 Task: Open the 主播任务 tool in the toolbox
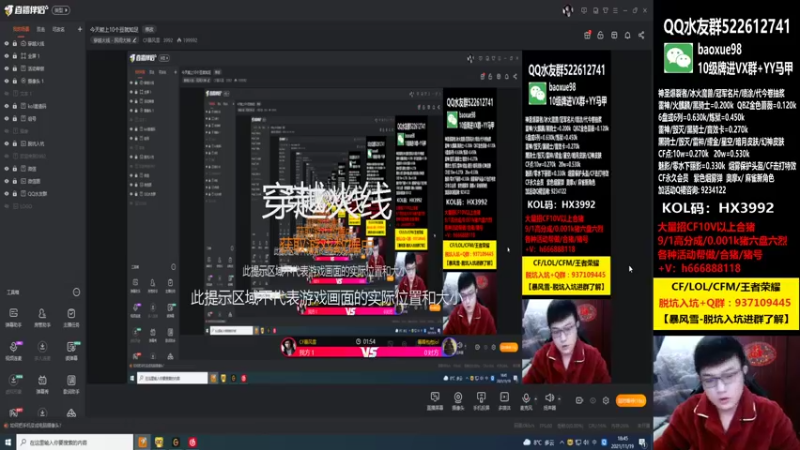pos(71,317)
